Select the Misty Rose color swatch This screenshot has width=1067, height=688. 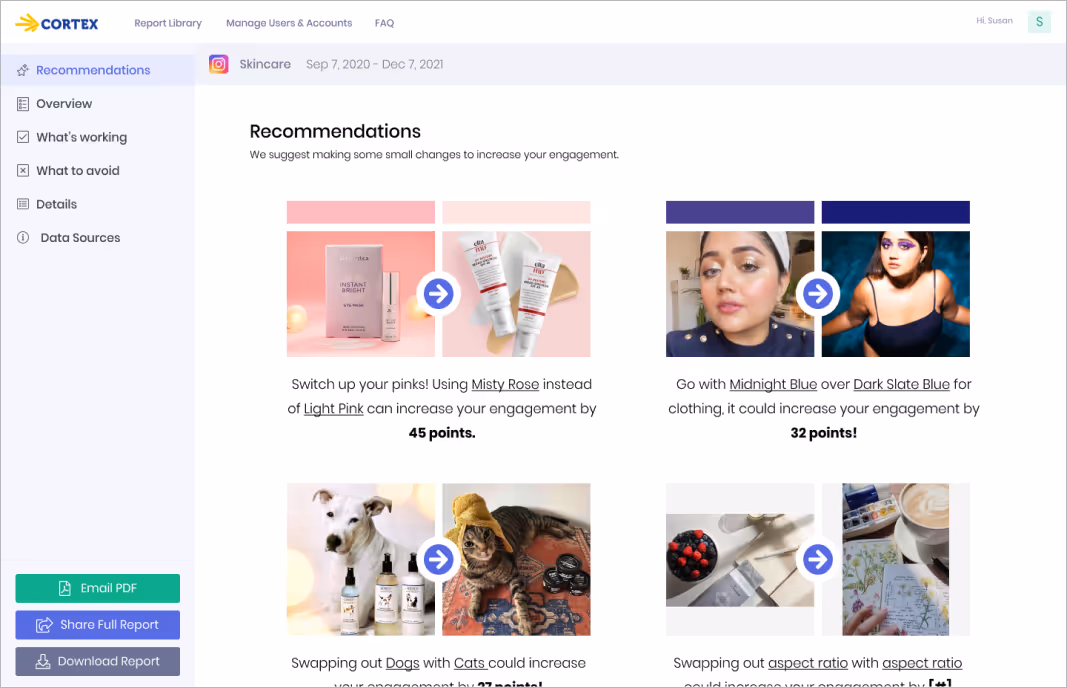coord(516,212)
